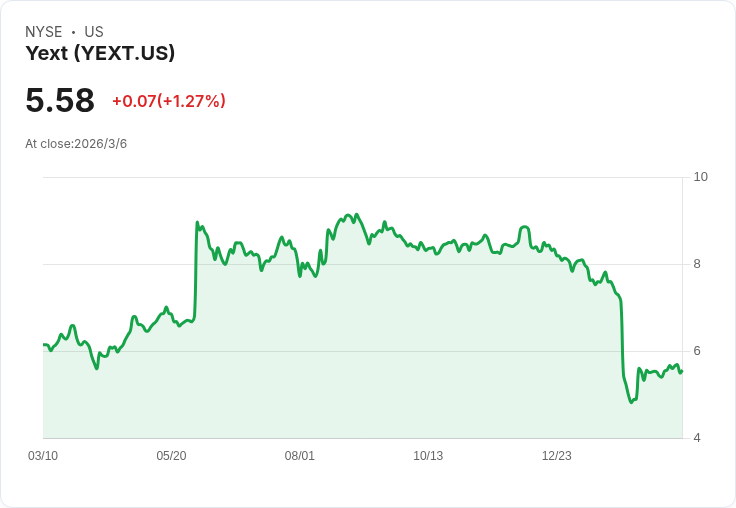Click the +0.07(+1.27%) price change

click(169, 101)
